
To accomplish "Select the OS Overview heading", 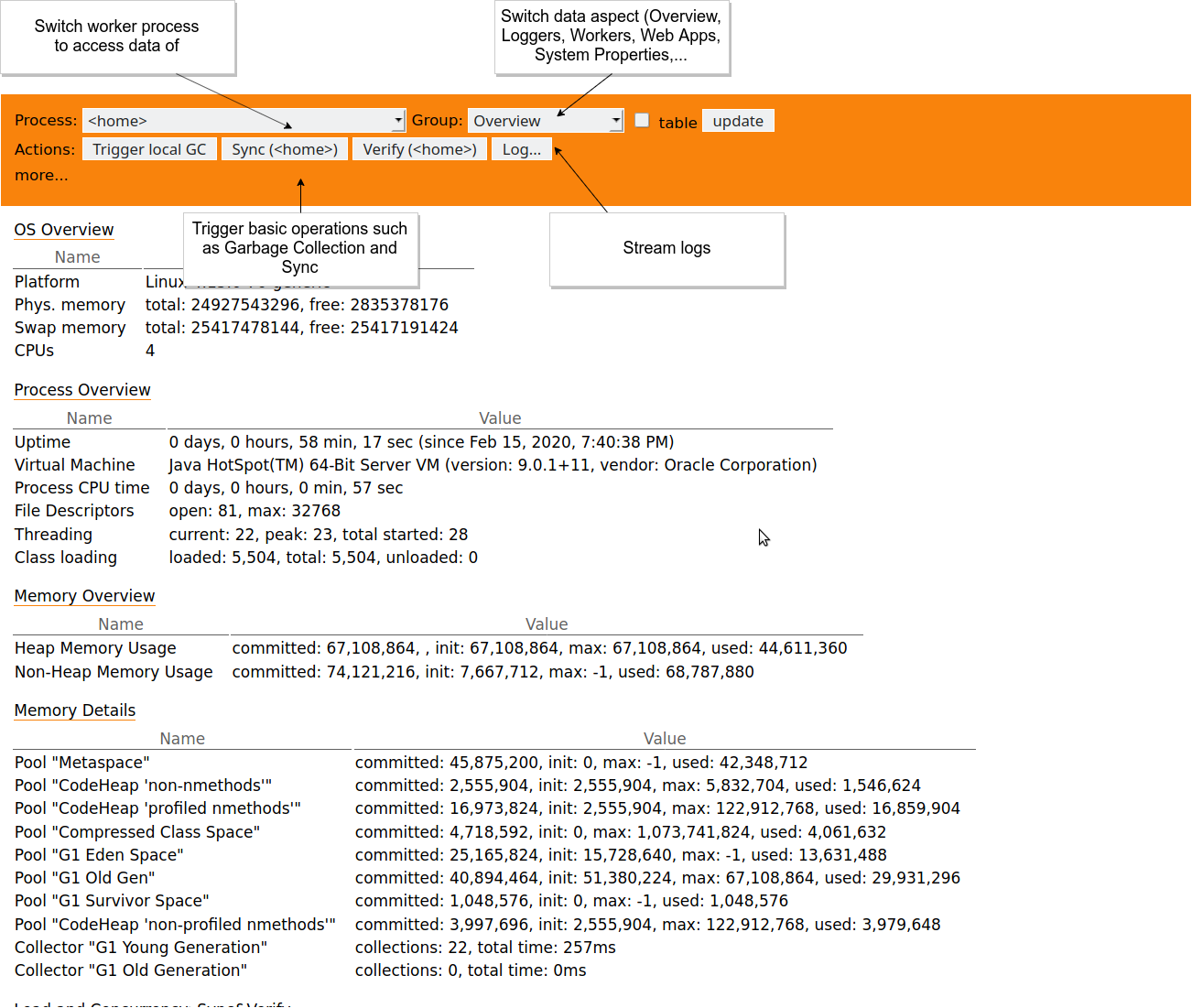I will [x=64, y=230].
